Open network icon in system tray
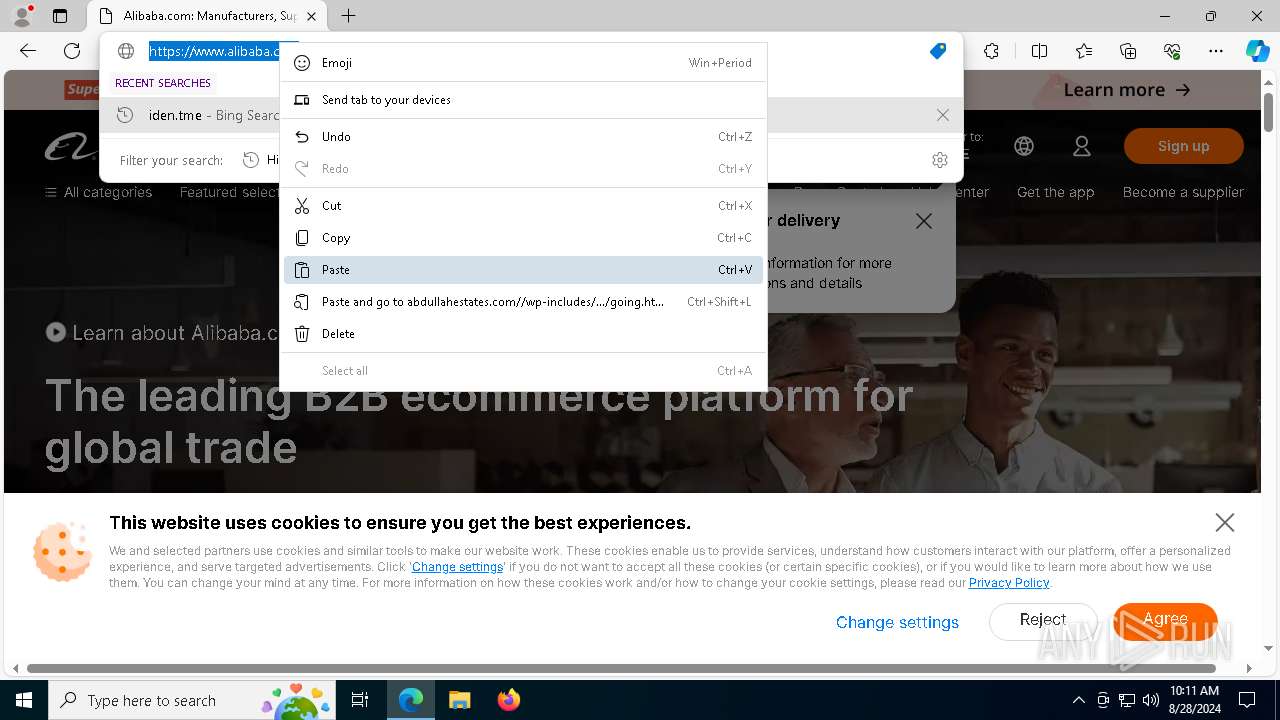Image resolution: width=1280 pixels, height=720 pixels. coord(1127,700)
